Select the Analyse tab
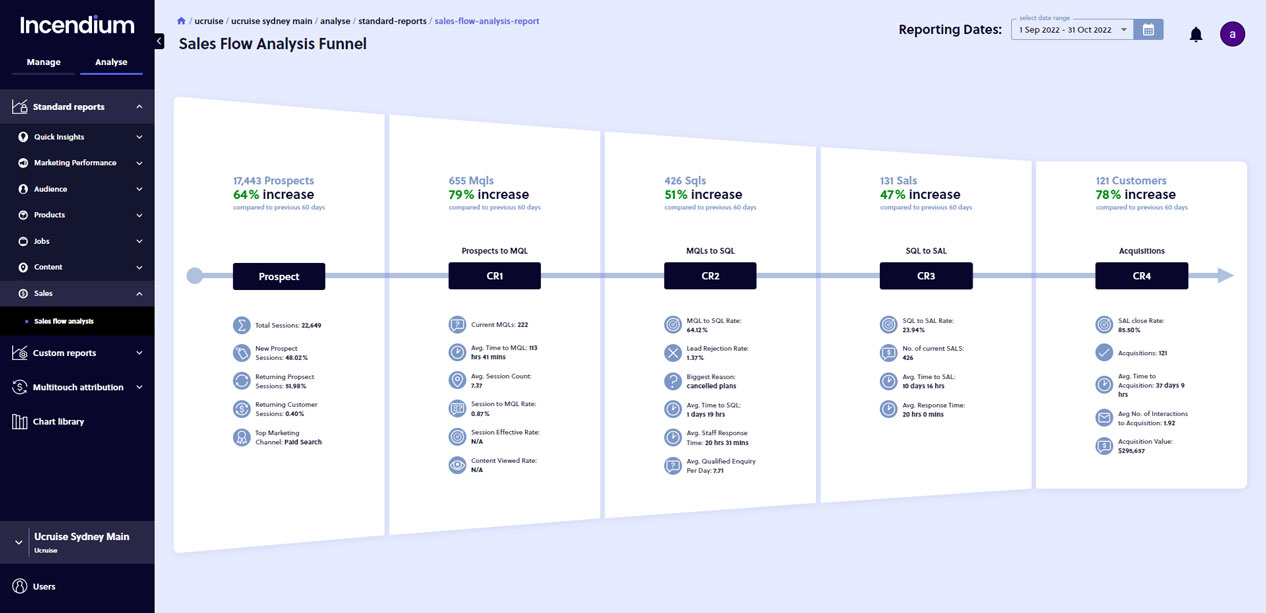Screen dimensions: 1266x613 [x=111, y=62]
